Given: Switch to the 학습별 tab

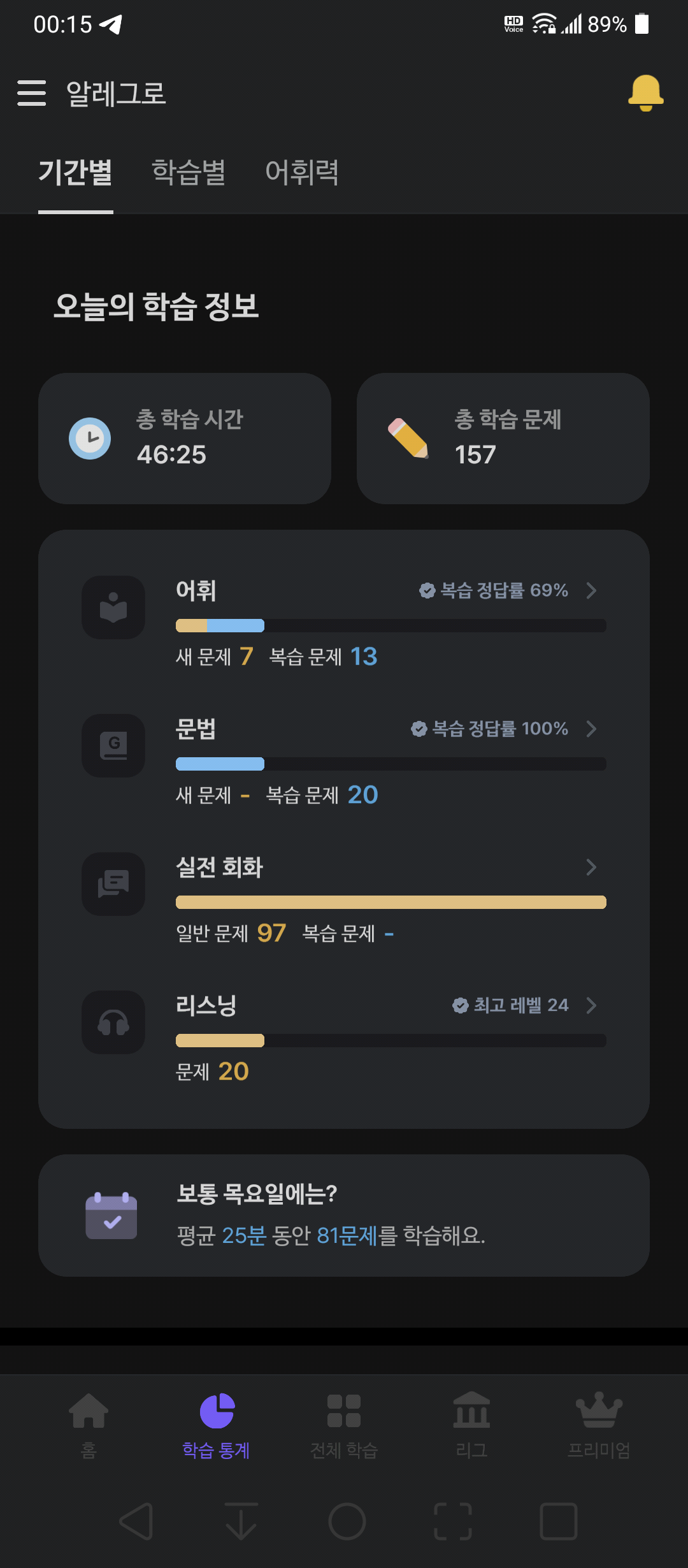Looking at the screenshot, I should click(x=189, y=172).
